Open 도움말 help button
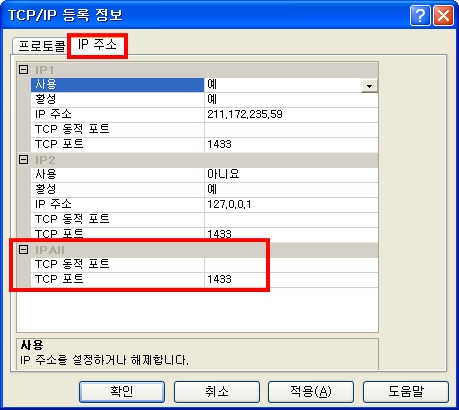 406,391
